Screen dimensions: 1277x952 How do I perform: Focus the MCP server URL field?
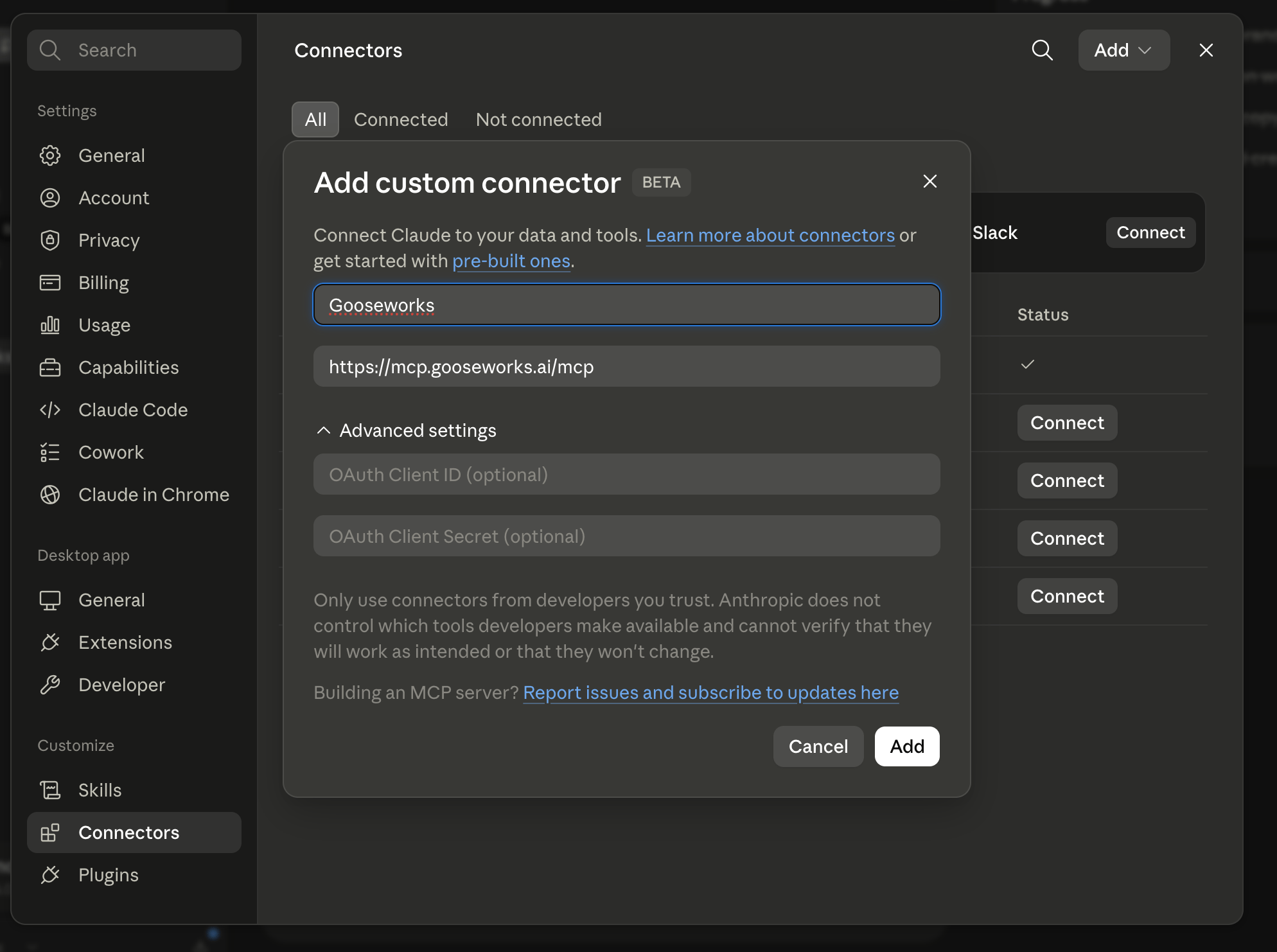pyautogui.click(x=627, y=366)
